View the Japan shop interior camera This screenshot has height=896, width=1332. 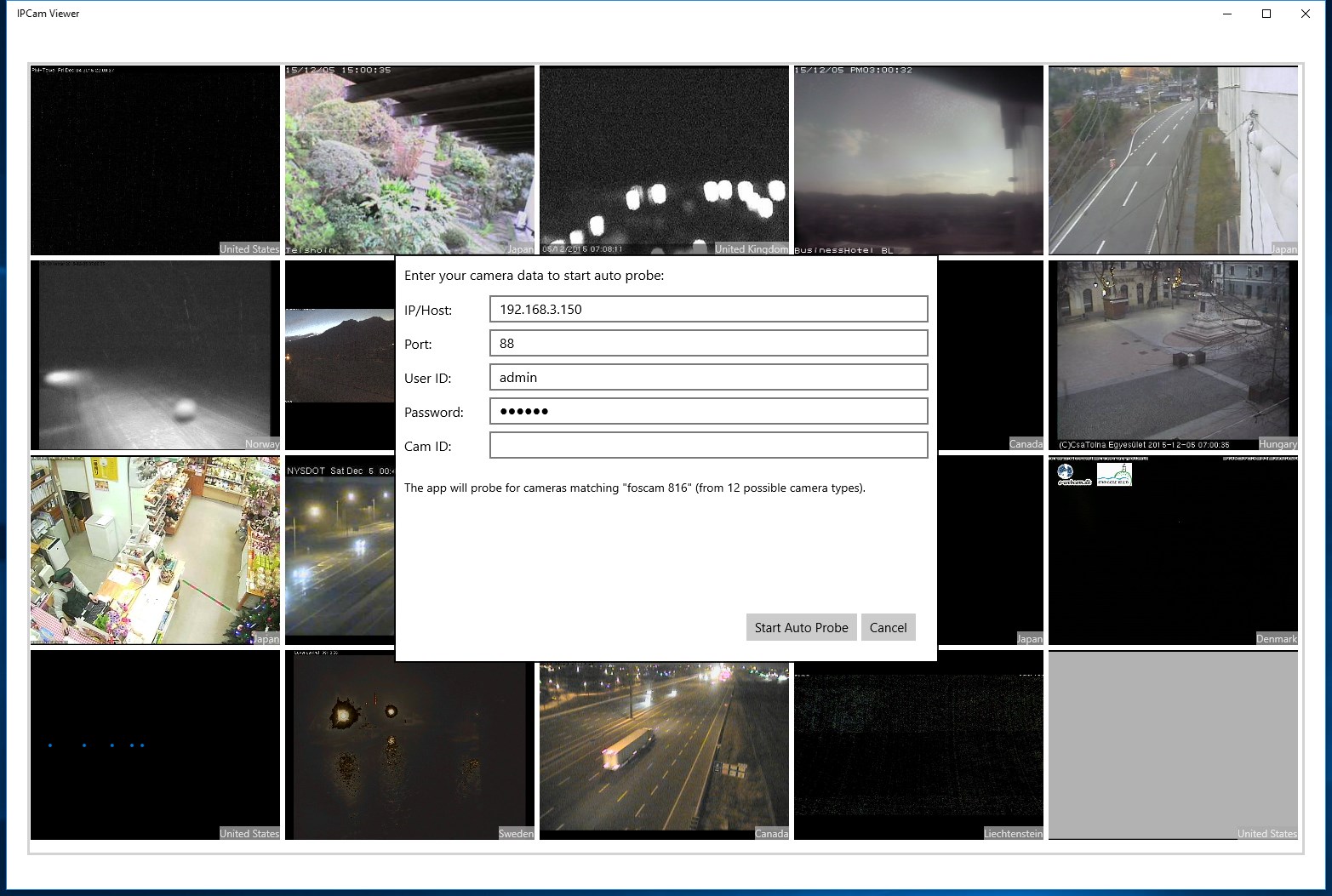[x=155, y=550]
